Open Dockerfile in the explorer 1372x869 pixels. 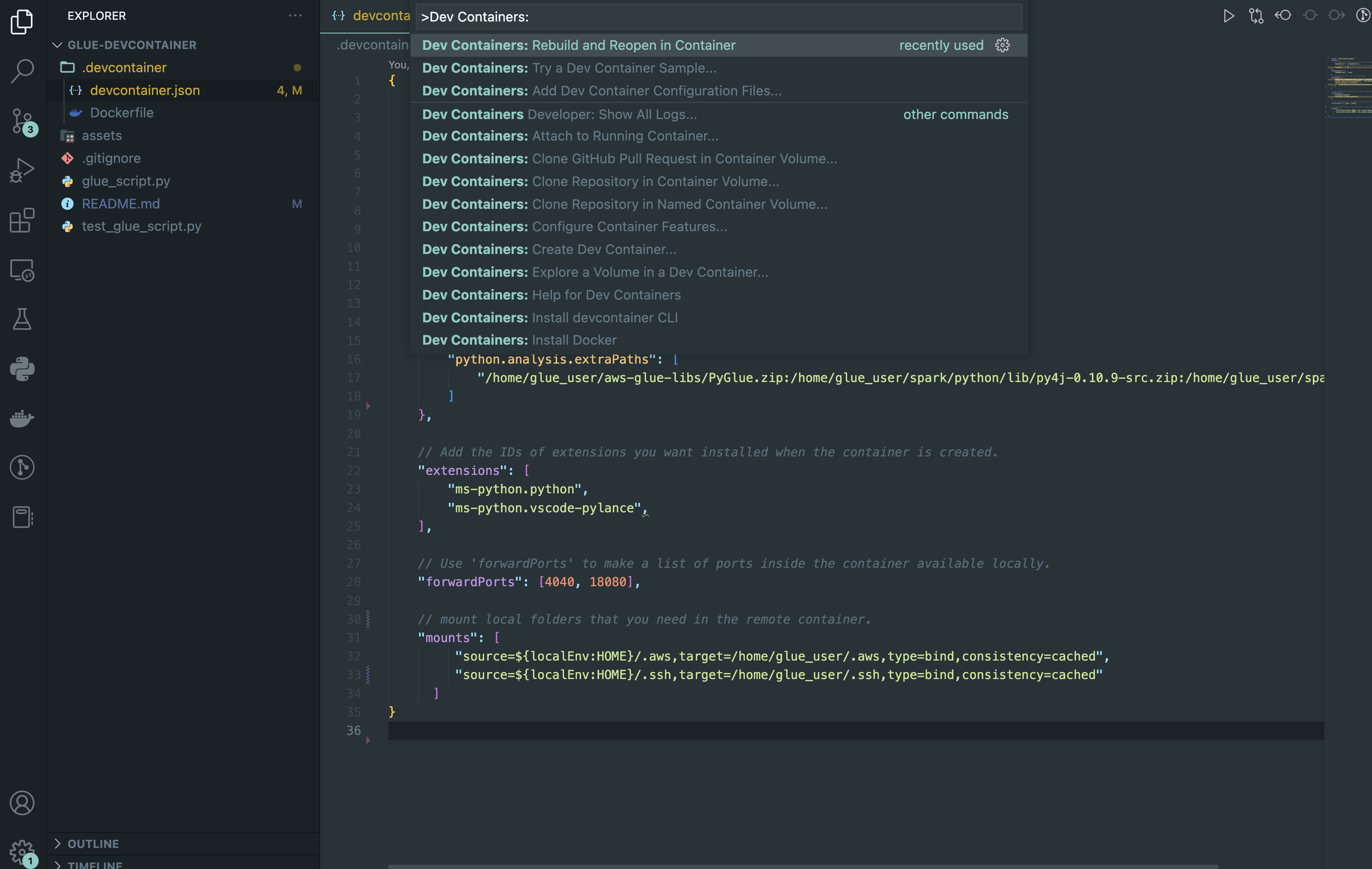point(122,112)
